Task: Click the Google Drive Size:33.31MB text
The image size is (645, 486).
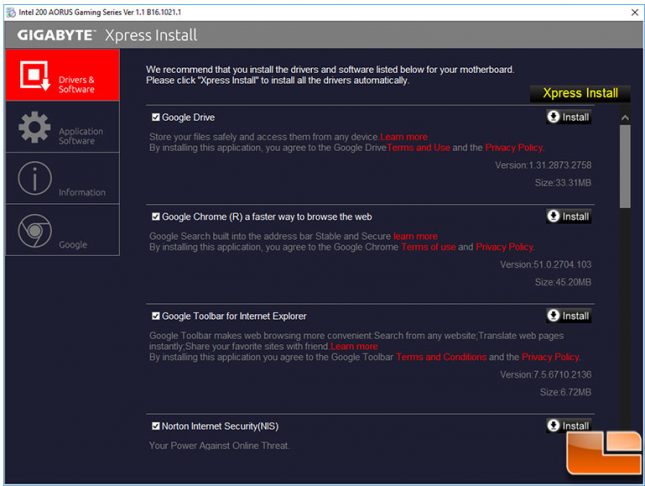Action: pos(563,183)
